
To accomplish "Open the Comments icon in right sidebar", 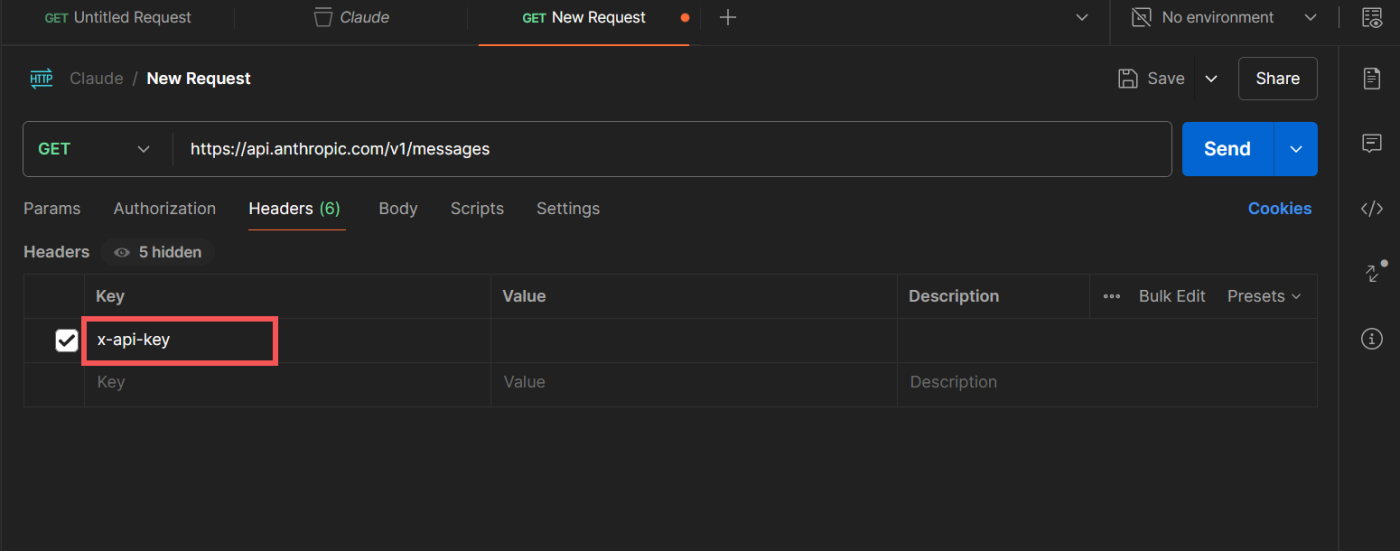I will coord(1372,144).
